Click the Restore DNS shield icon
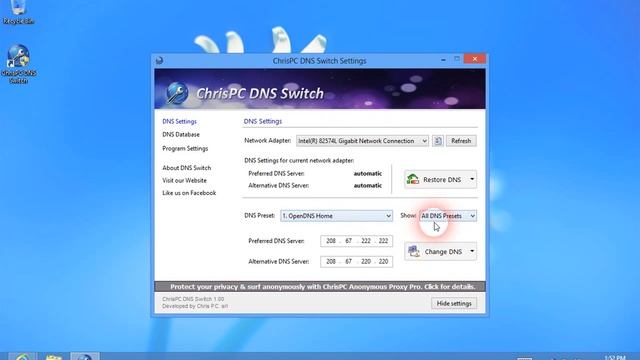Viewport: 640px width, 360px height. click(x=413, y=179)
